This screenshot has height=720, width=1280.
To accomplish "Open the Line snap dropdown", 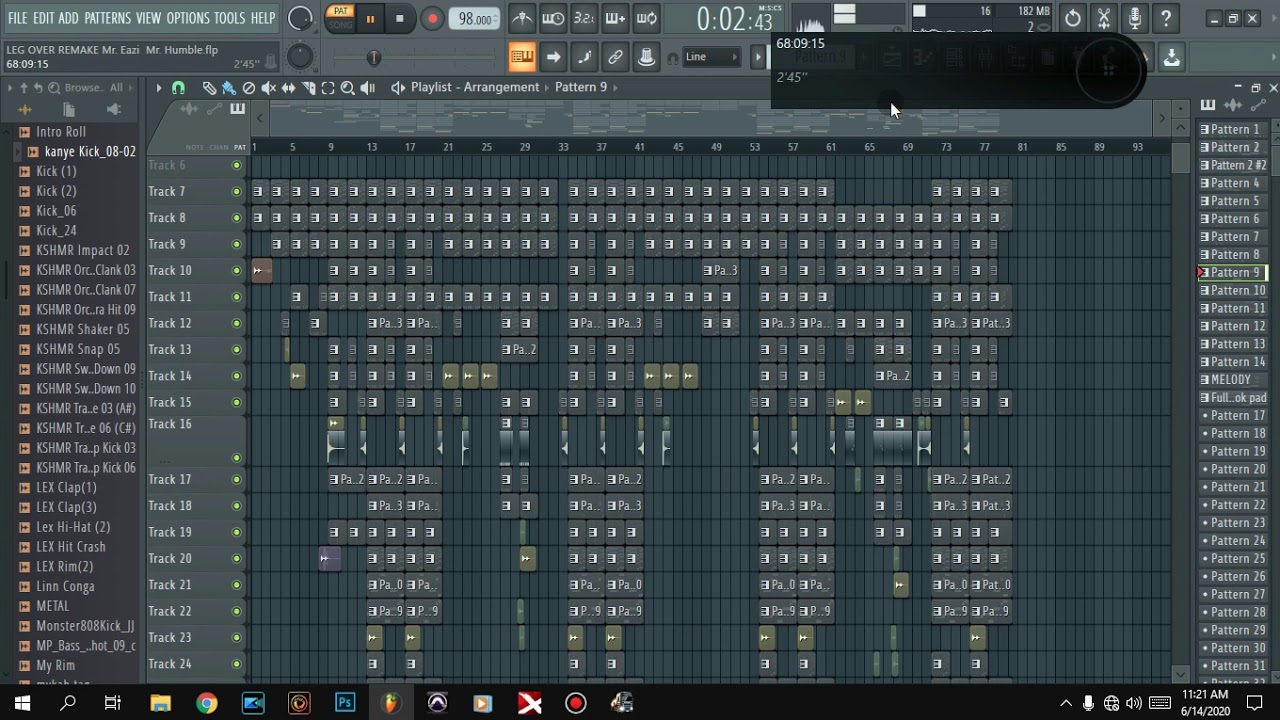I will pos(712,57).
